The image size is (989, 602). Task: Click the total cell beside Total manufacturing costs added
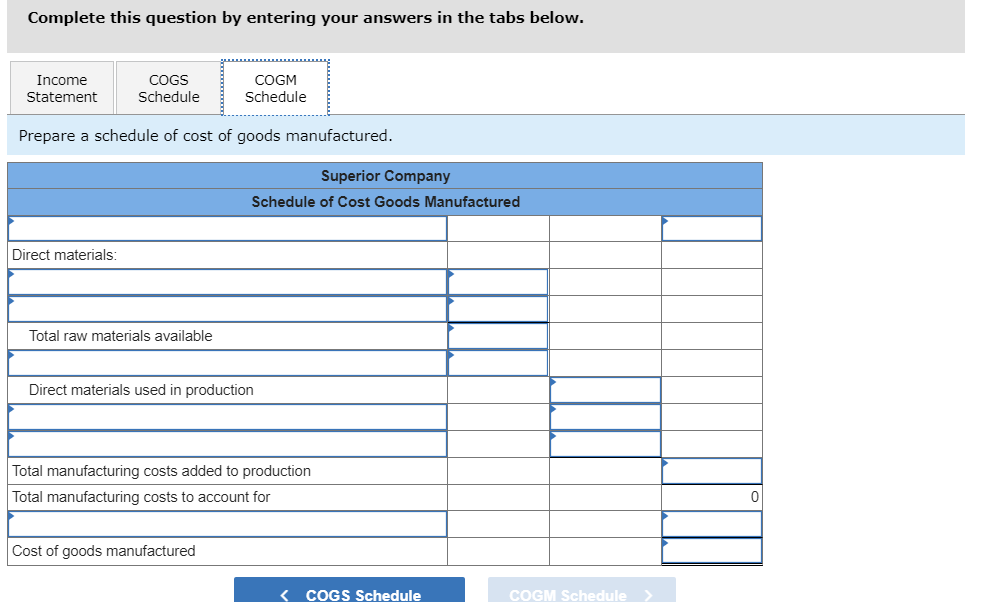point(712,470)
